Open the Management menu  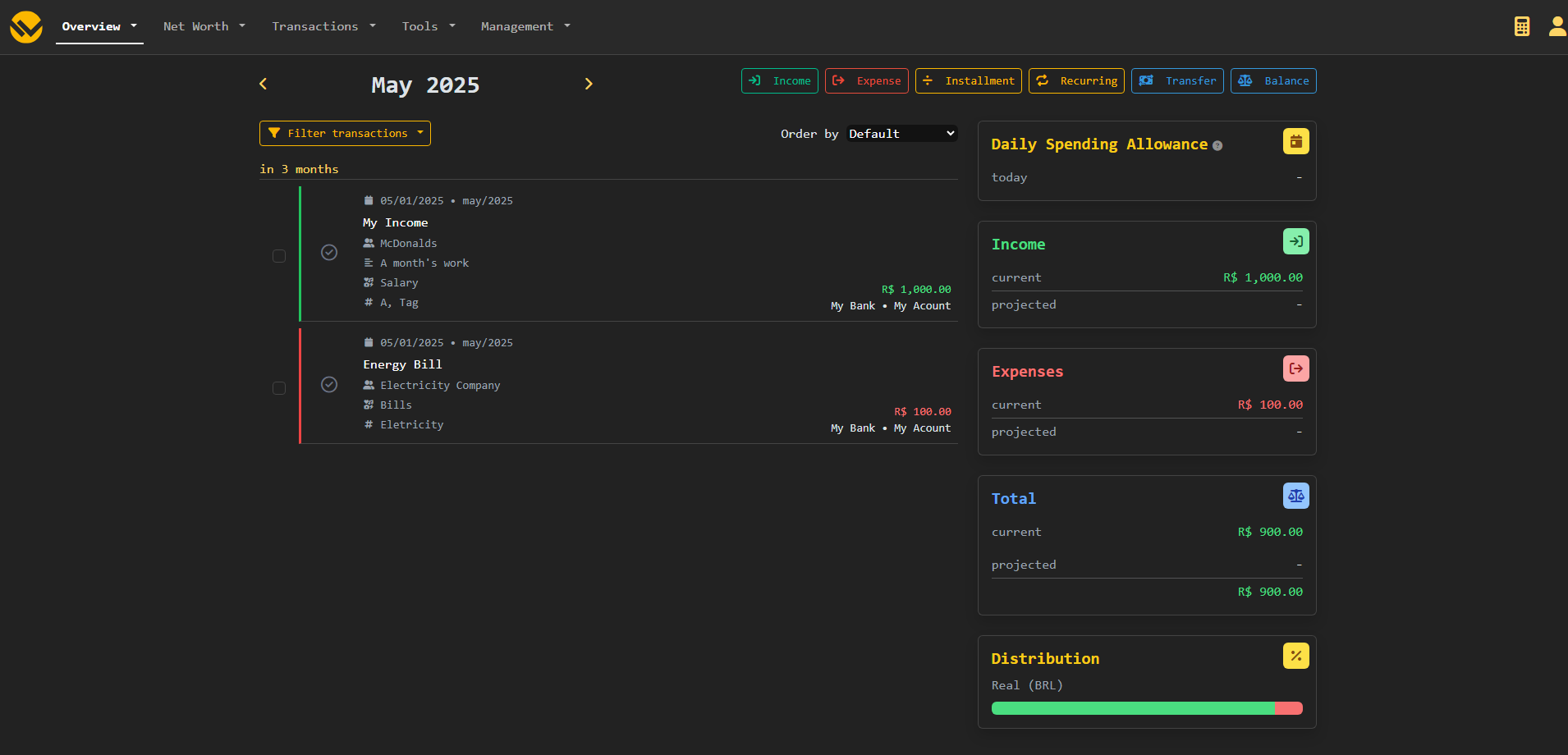(525, 26)
